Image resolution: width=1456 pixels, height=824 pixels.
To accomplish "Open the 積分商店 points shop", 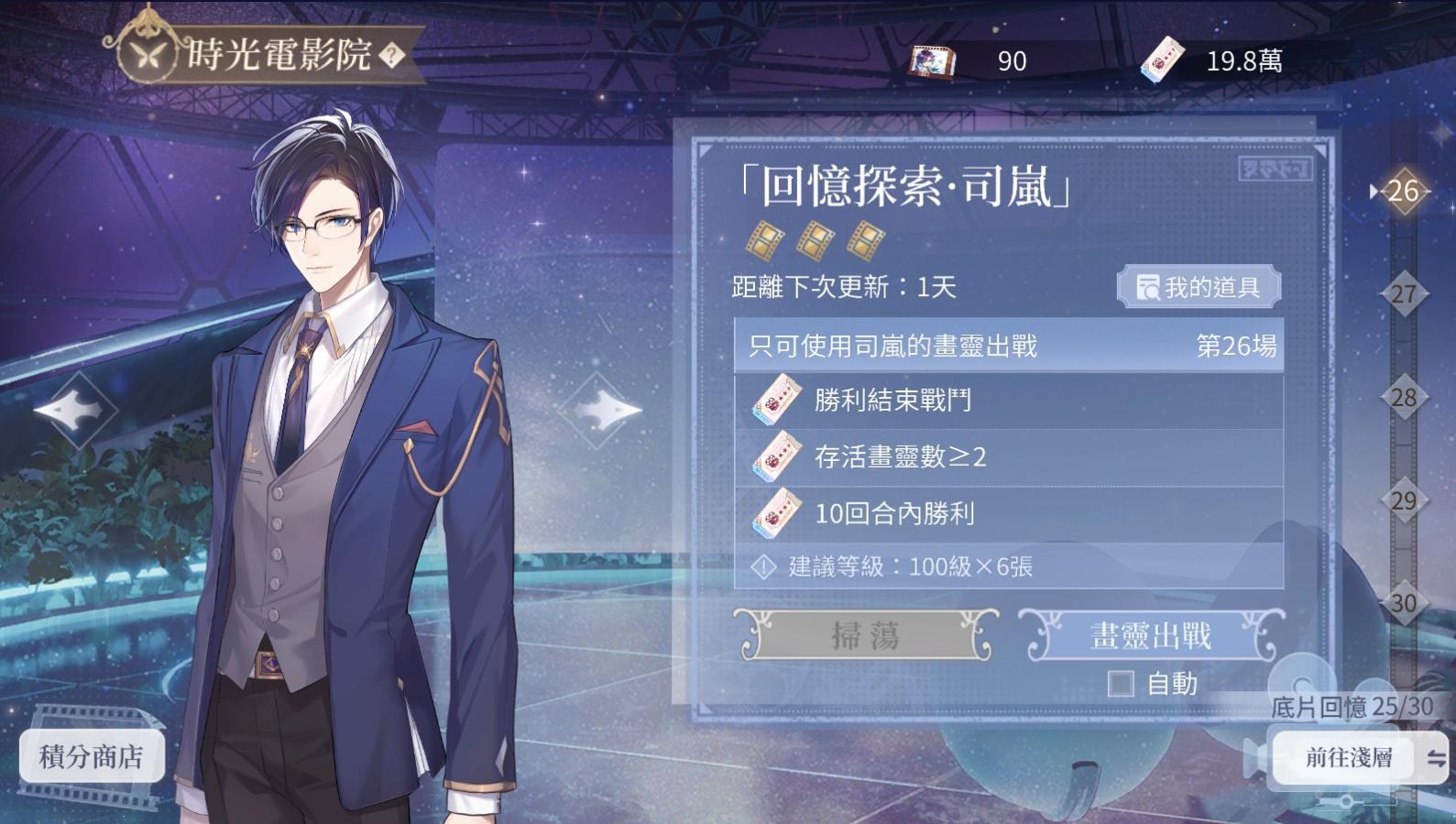I will [x=92, y=757].
